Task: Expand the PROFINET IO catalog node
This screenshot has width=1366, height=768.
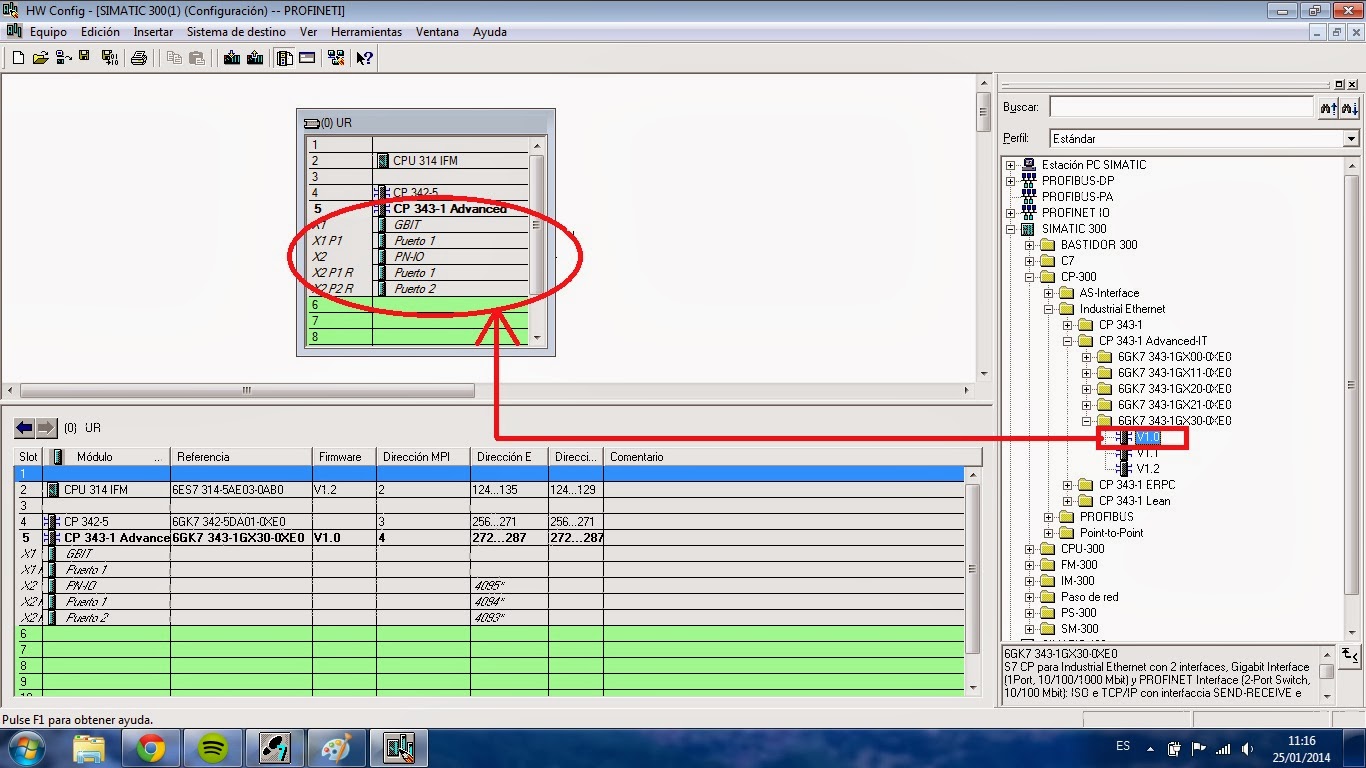Action: (1011, 213)
